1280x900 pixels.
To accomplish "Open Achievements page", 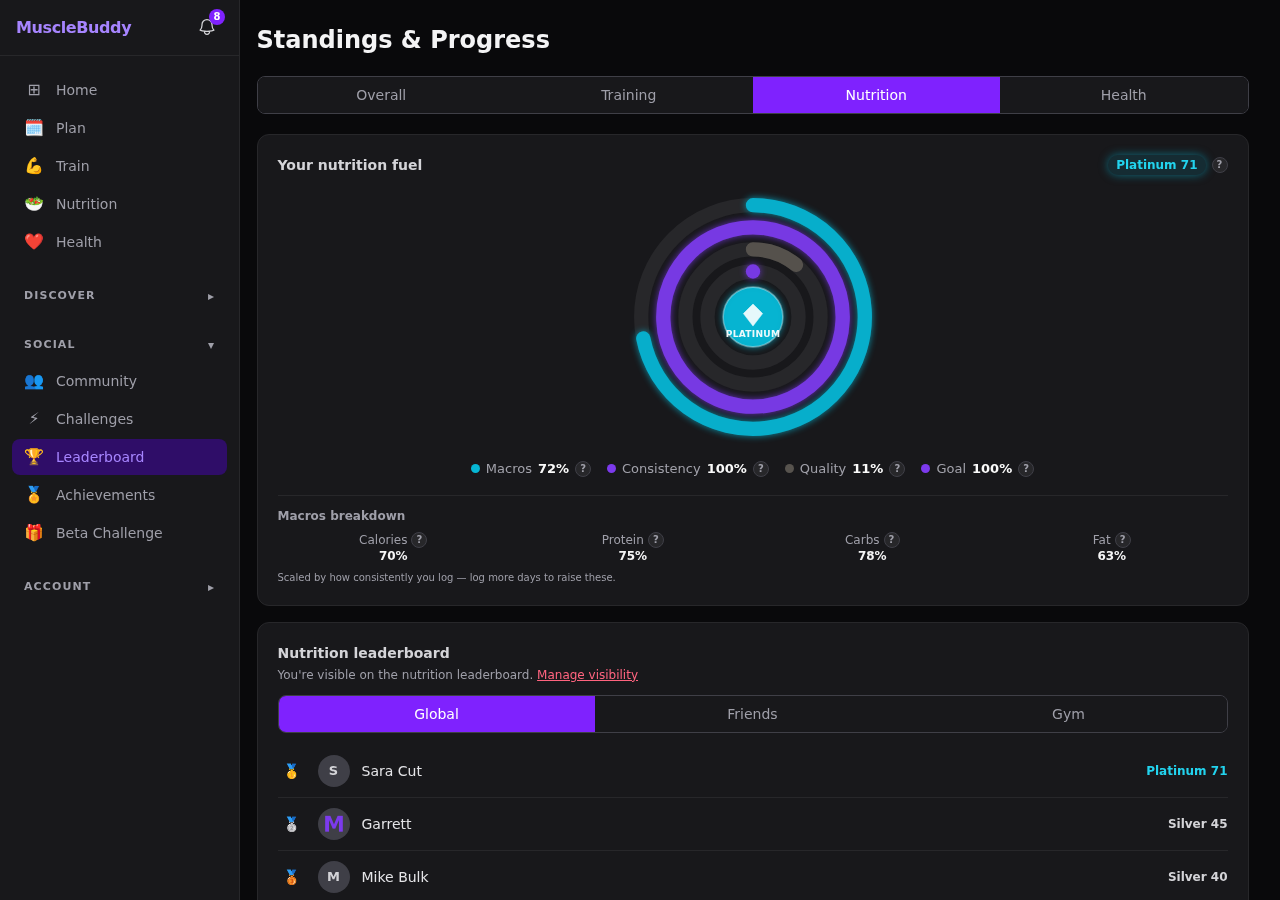I will click(x=119, y=495).
